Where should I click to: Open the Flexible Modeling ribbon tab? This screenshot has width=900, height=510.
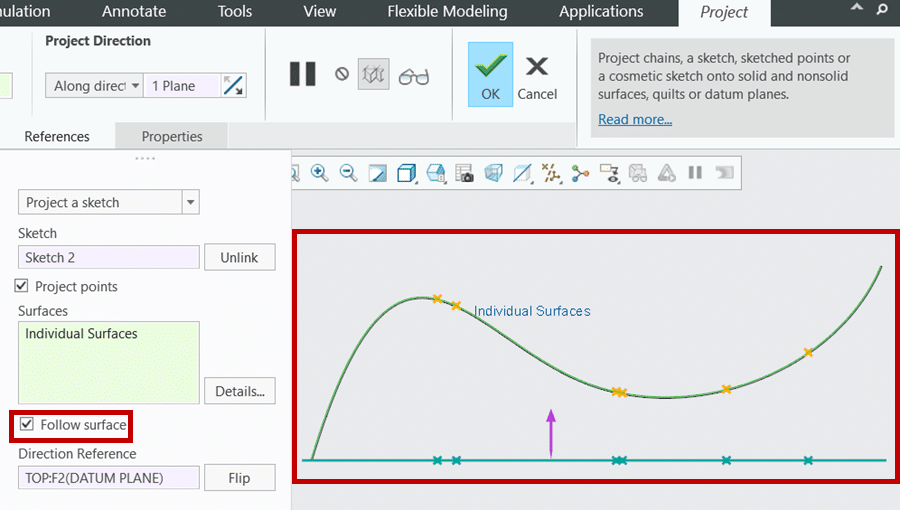tap(447, 12)
